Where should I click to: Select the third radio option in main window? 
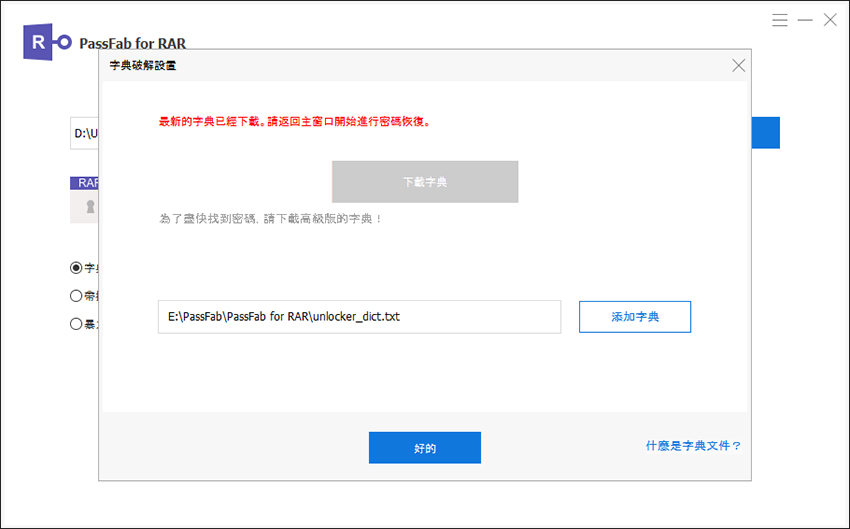pos(76,324)
